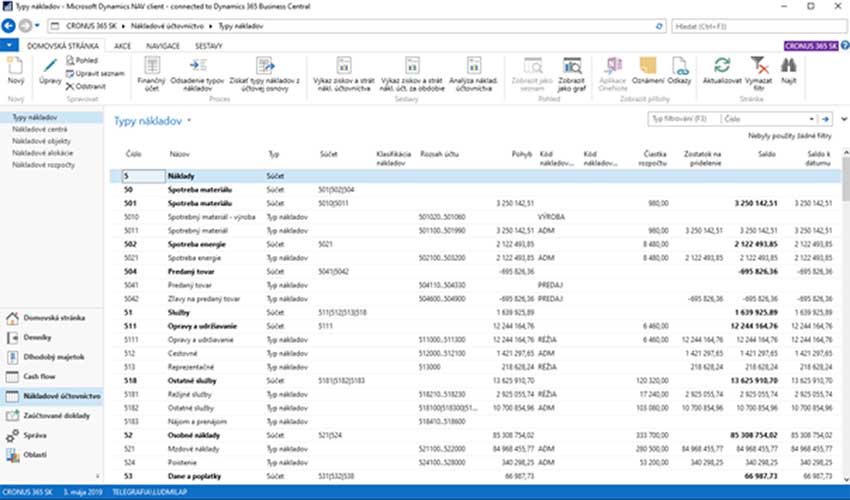
Task: Sort by Názov column header
Action: [179, 154]
